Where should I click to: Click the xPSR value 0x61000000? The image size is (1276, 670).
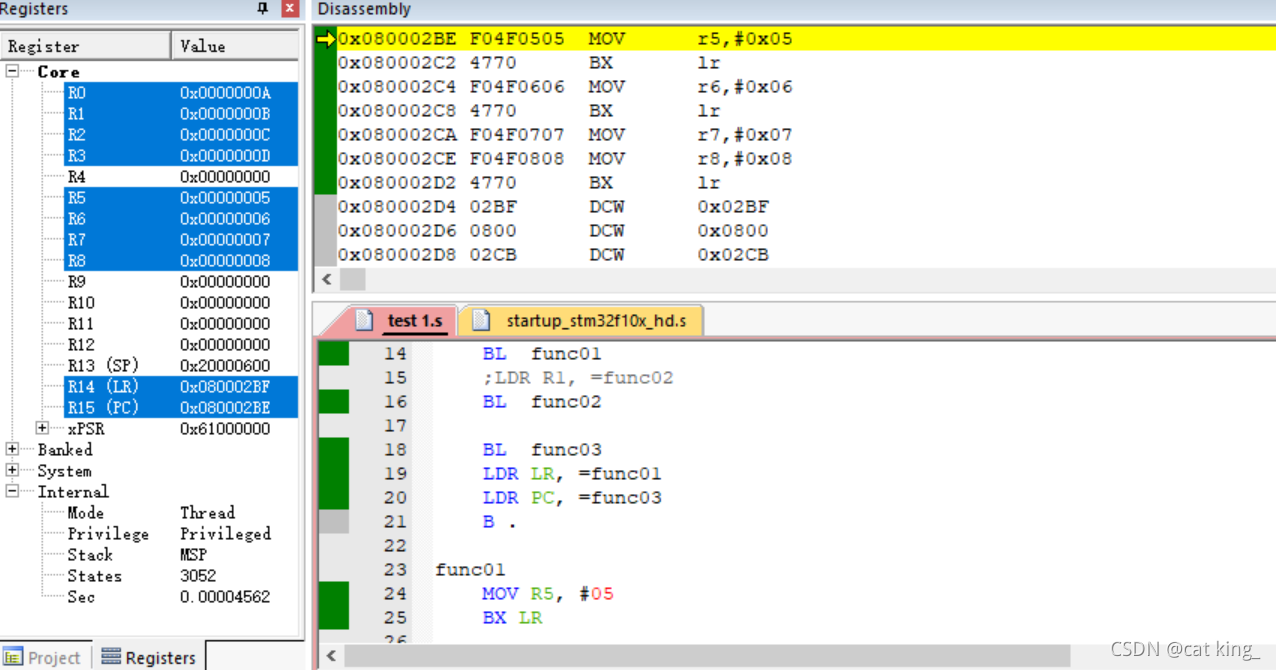(x=225, y=429)
